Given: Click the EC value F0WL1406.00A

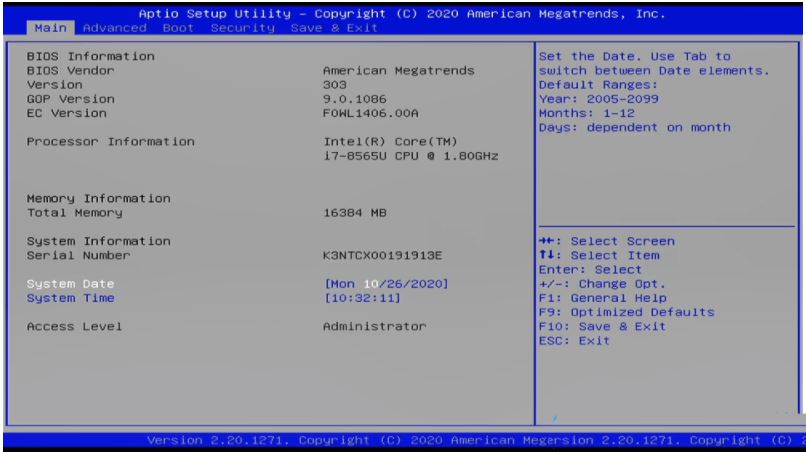Looking at the screenshot, I should pyautogui.click(x=371, y=113).
